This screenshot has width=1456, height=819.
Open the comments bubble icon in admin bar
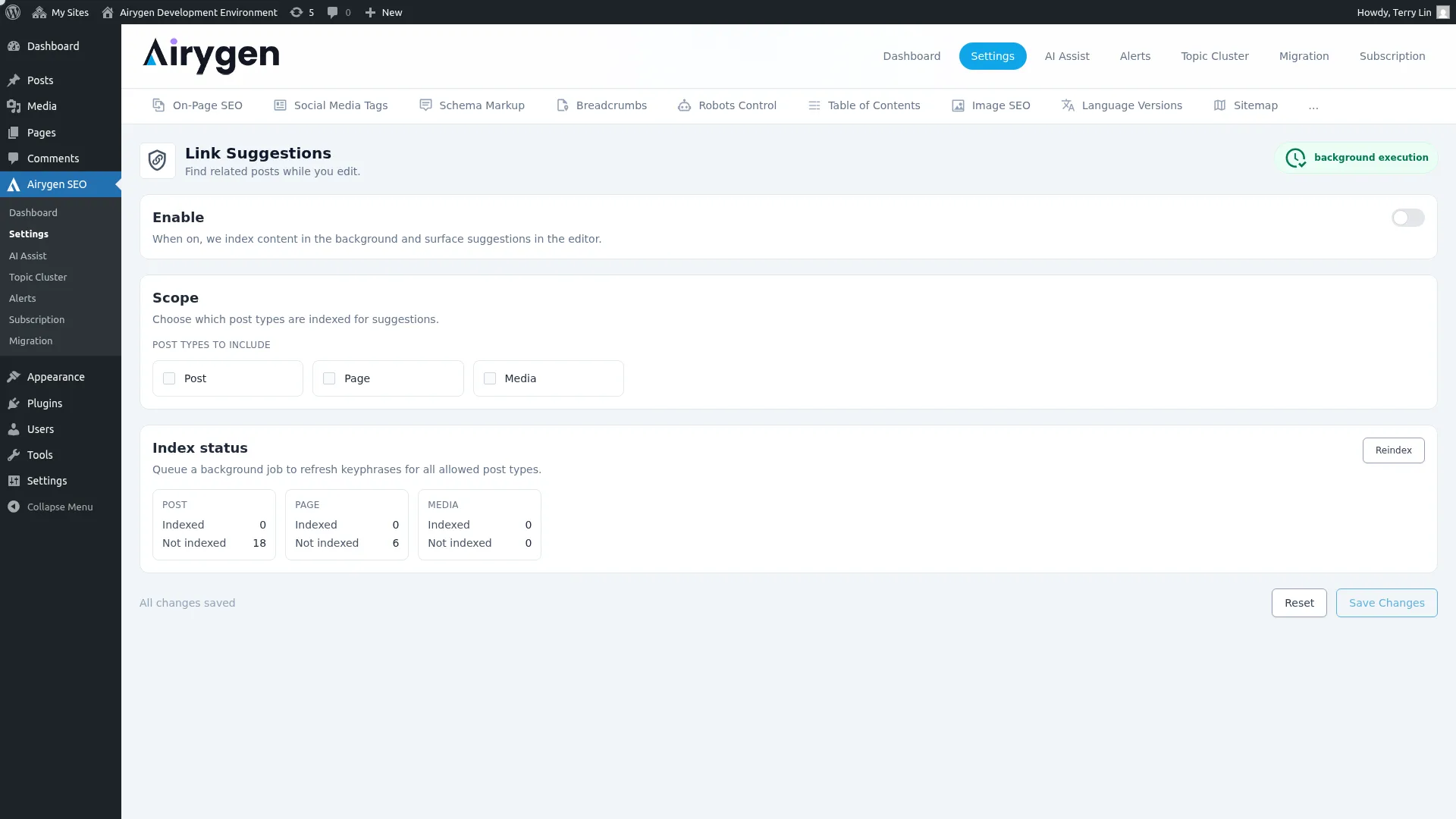[332, 12]
